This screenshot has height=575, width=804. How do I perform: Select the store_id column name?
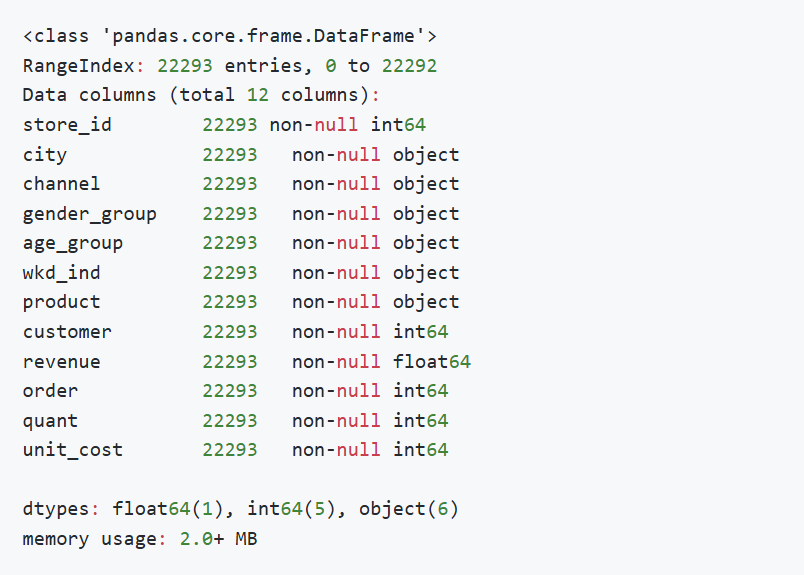click(67, 125)
